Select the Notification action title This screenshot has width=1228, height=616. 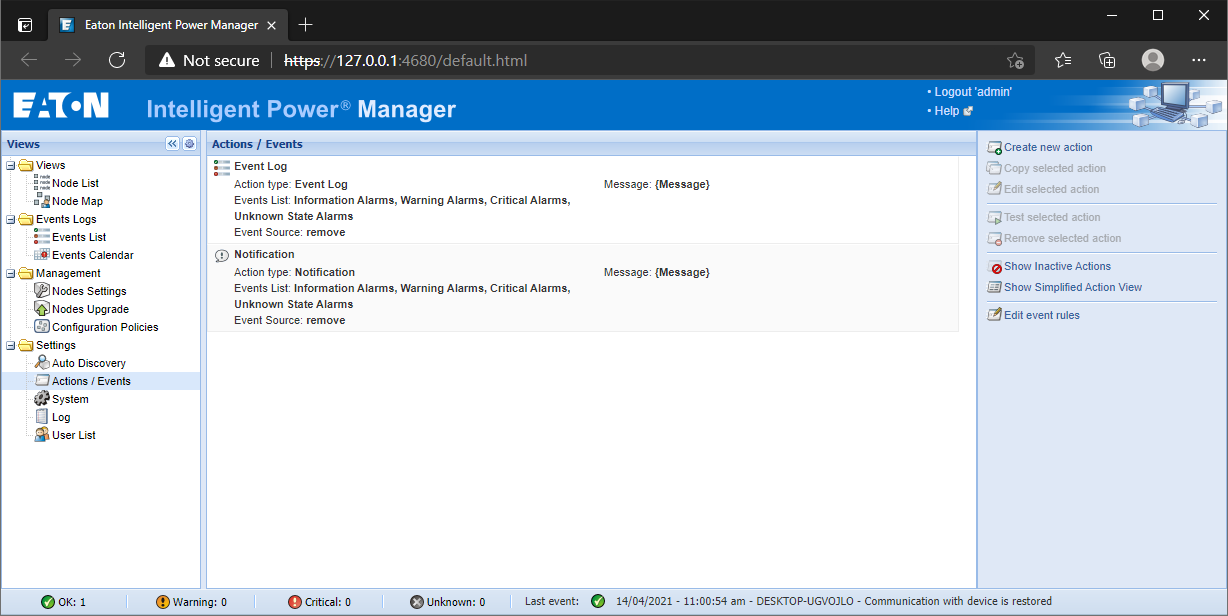pos(264,254)
